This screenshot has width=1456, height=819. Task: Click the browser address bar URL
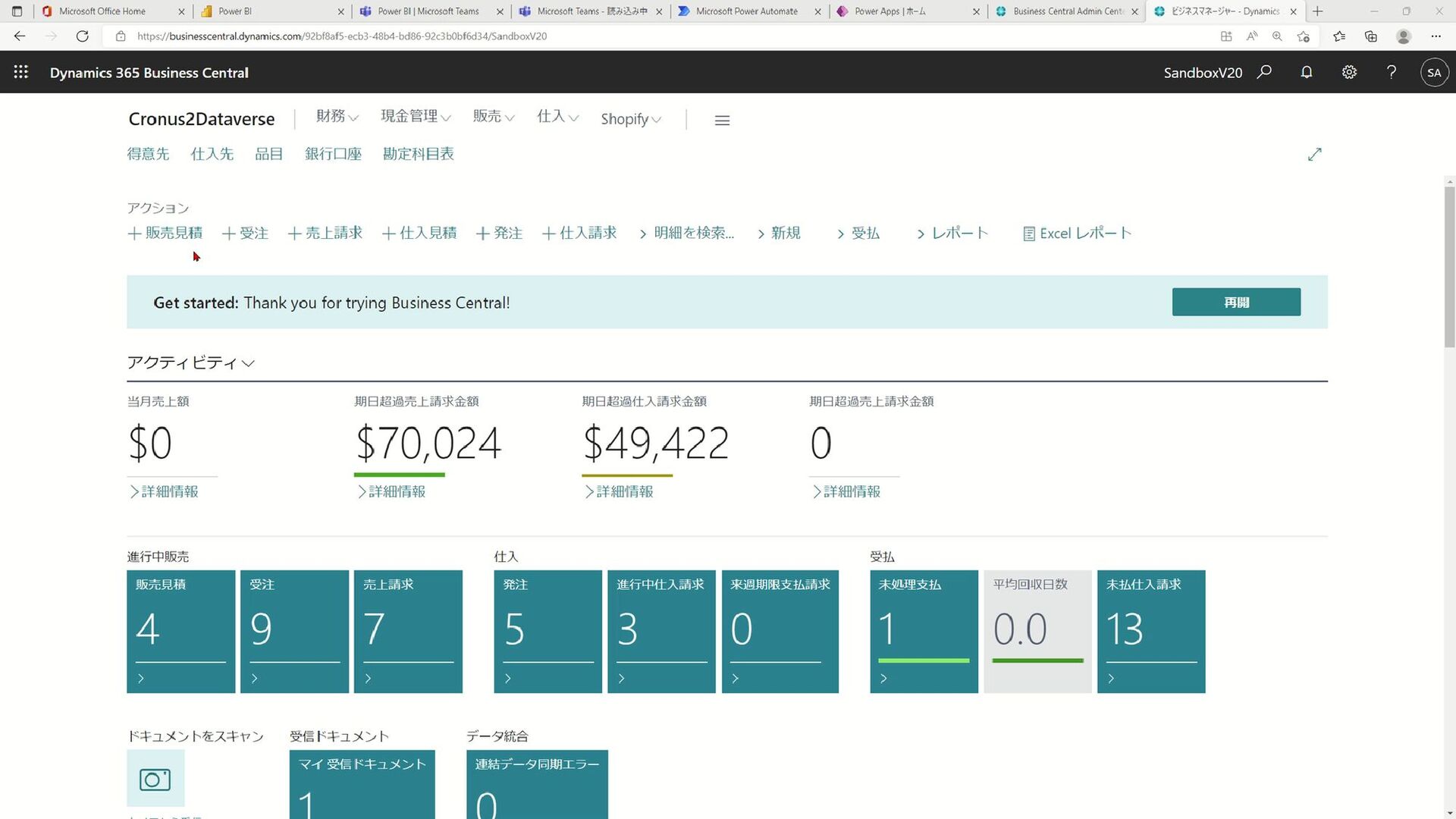pos(341,36)
